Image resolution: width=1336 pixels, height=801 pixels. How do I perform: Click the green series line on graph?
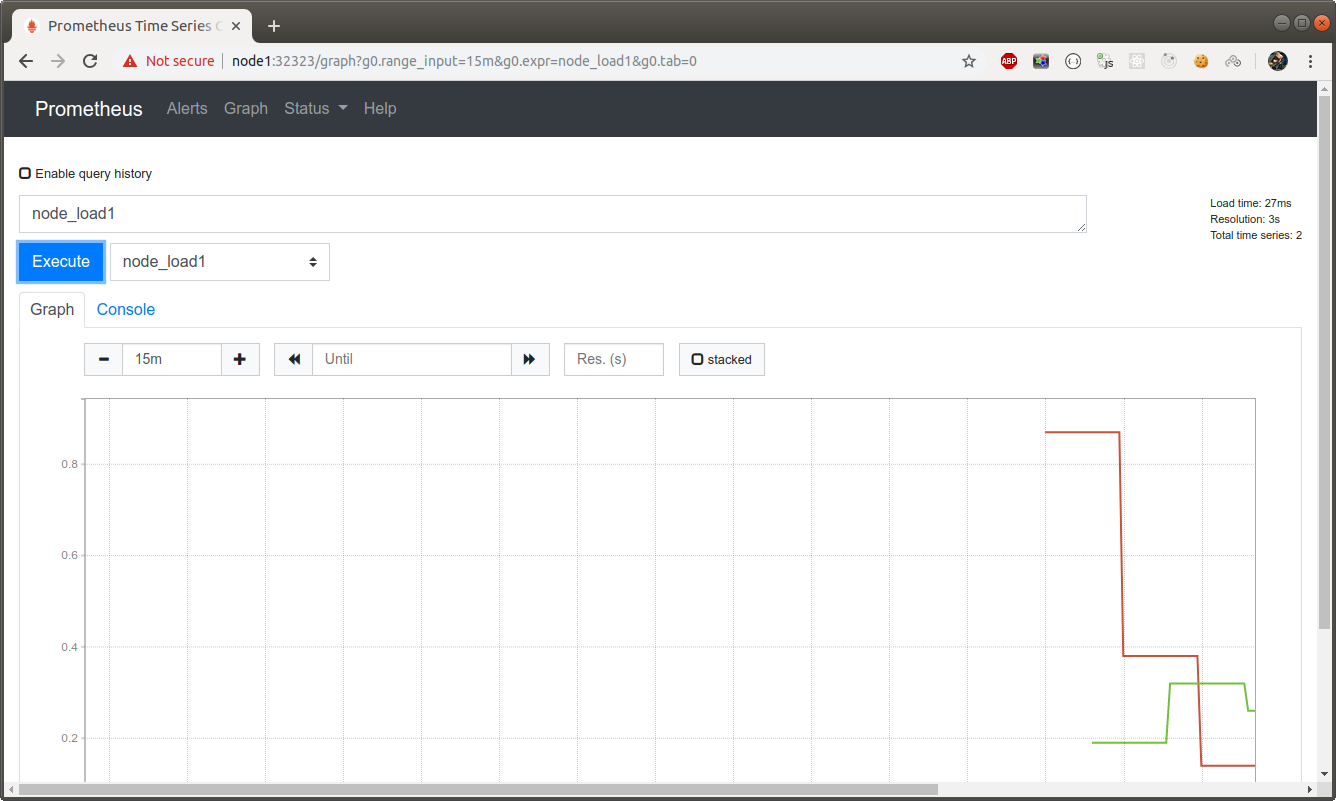(x=1207, y=683)
